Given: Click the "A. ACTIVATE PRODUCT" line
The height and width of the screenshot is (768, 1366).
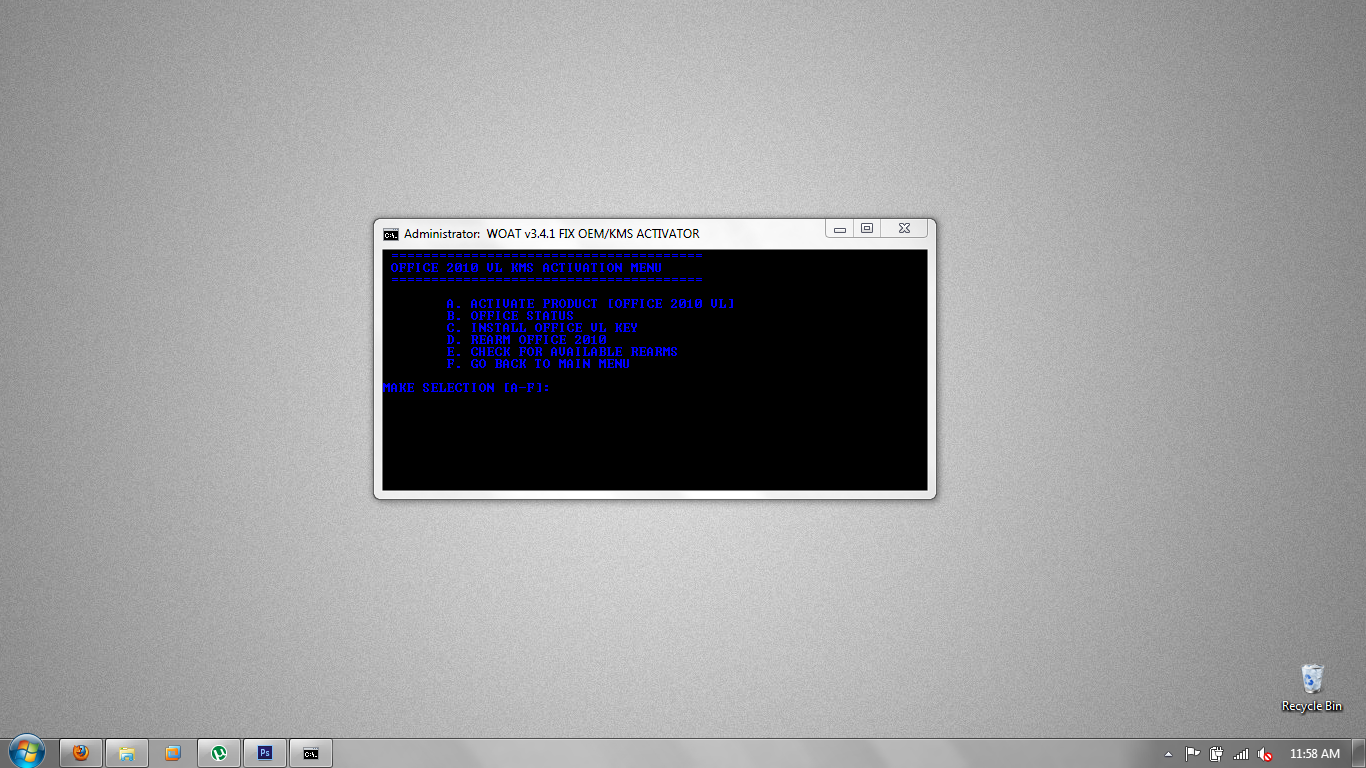Looking at the screenshot, I should (591, 304).
